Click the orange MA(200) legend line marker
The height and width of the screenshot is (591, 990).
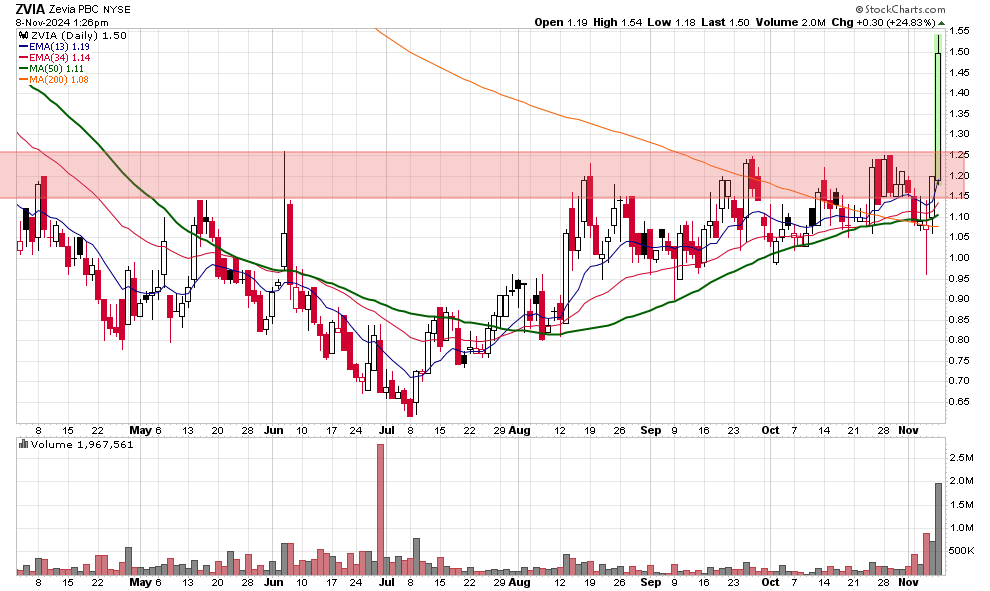pyautogui.click(x=24, y=80)
